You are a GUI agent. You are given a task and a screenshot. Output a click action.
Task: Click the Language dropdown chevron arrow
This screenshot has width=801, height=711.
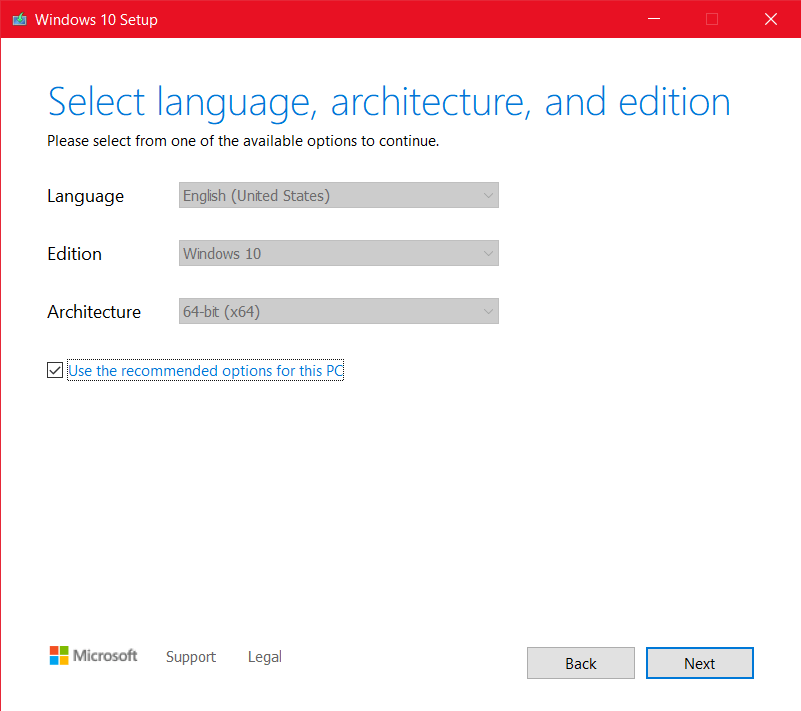tap(488, 196)
